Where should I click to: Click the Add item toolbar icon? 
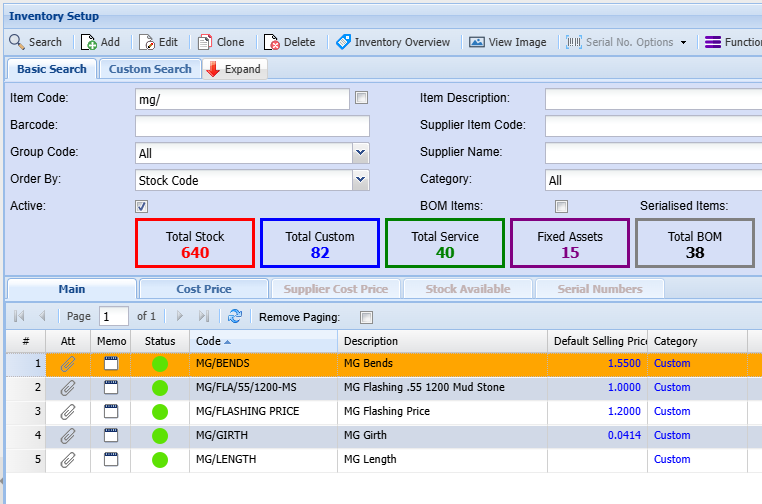(88, 42)
